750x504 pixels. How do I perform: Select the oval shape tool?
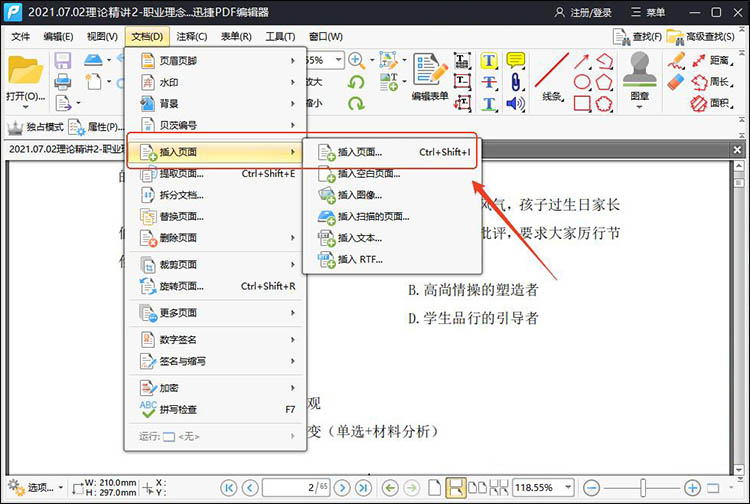582,82
